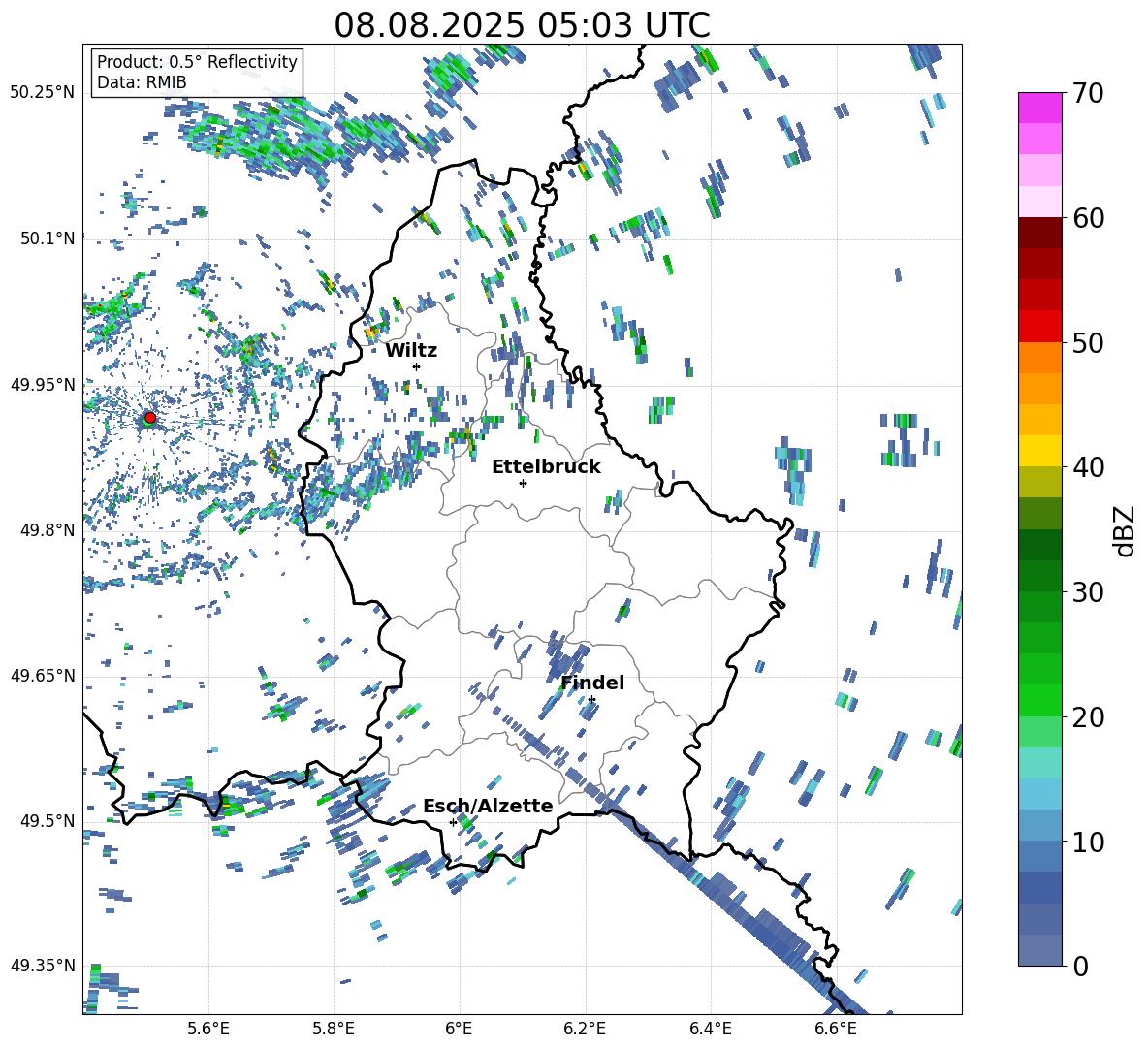Click the olive colorbar segment below 40
The height and width of the screenshot is (1048, 1148).
[1039, 482]
